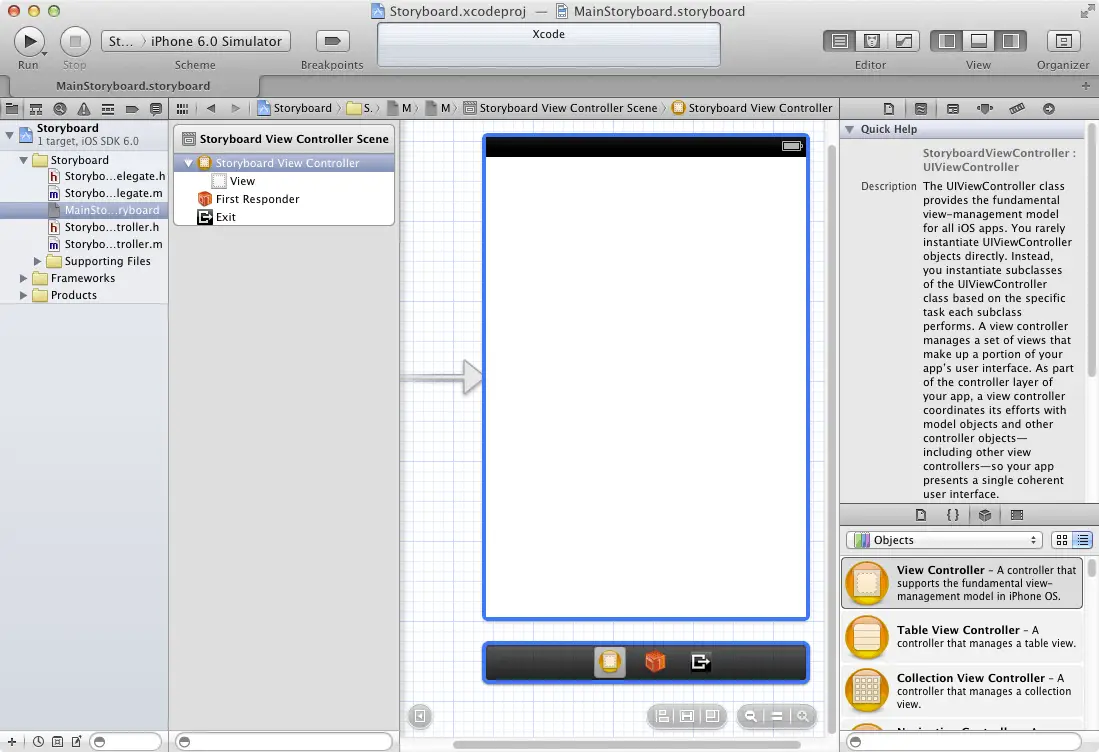This screenshot has width=1099, height=752.
Task: Click the Stop button
Action: coord(75,41)
